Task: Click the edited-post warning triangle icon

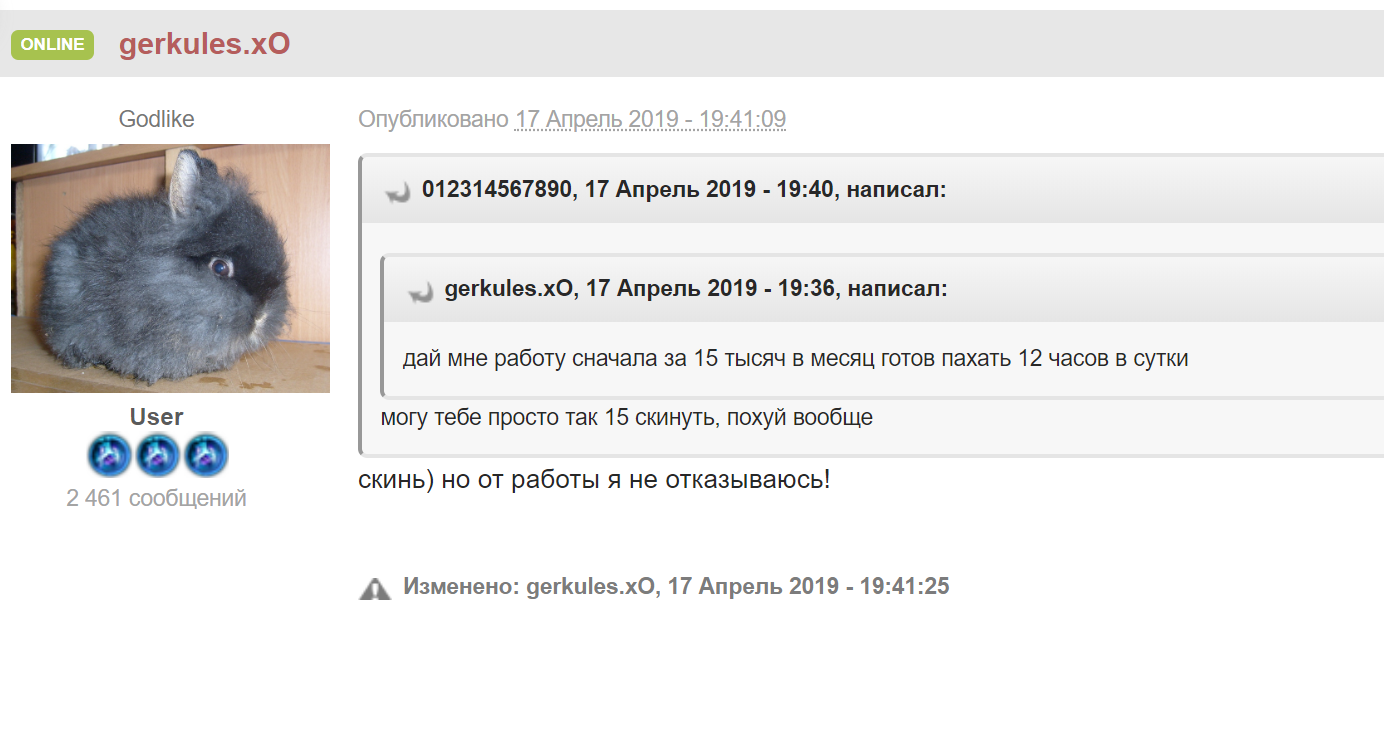Action: pos(375,586)
